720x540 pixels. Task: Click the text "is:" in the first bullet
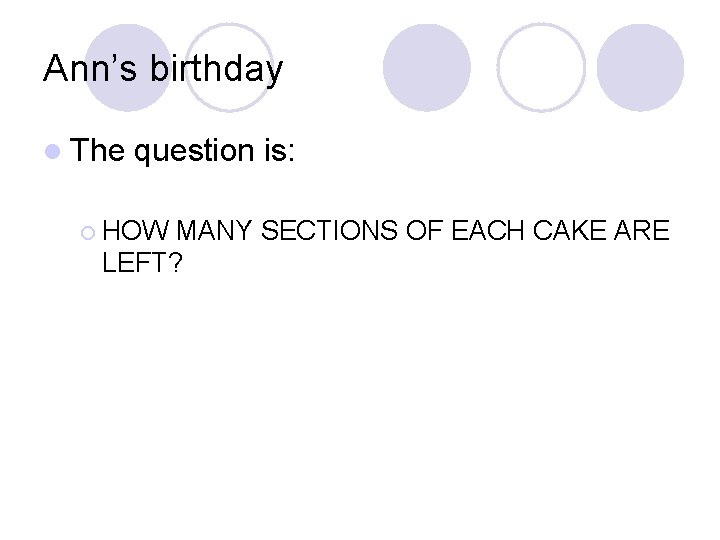click(279, 150)
